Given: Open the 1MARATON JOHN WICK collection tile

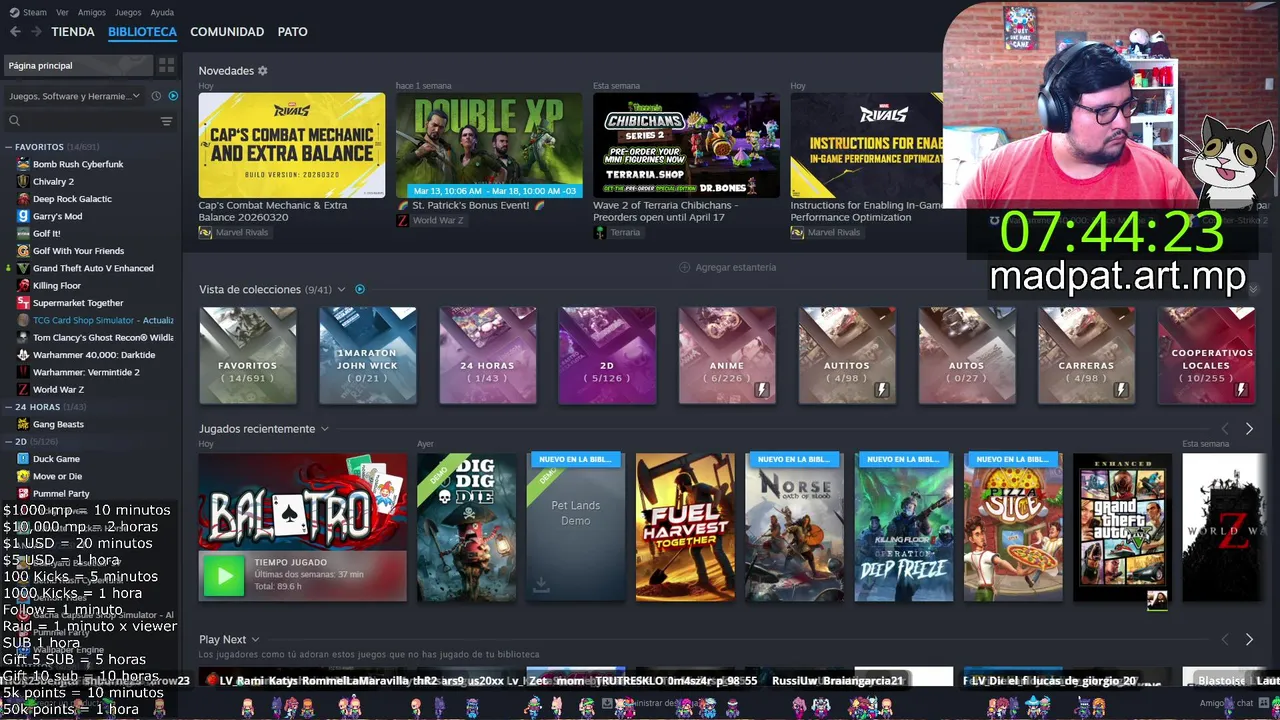Looking at the screenshot, I should [x=367, y=356].
